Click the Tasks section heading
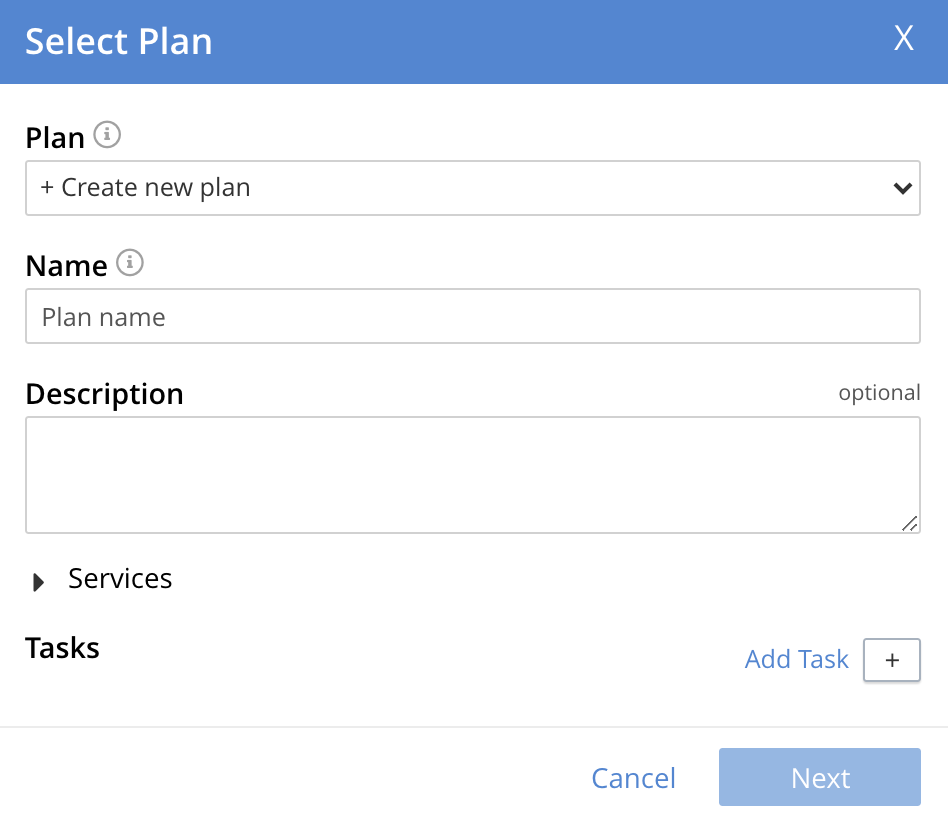 coord(62,648)
